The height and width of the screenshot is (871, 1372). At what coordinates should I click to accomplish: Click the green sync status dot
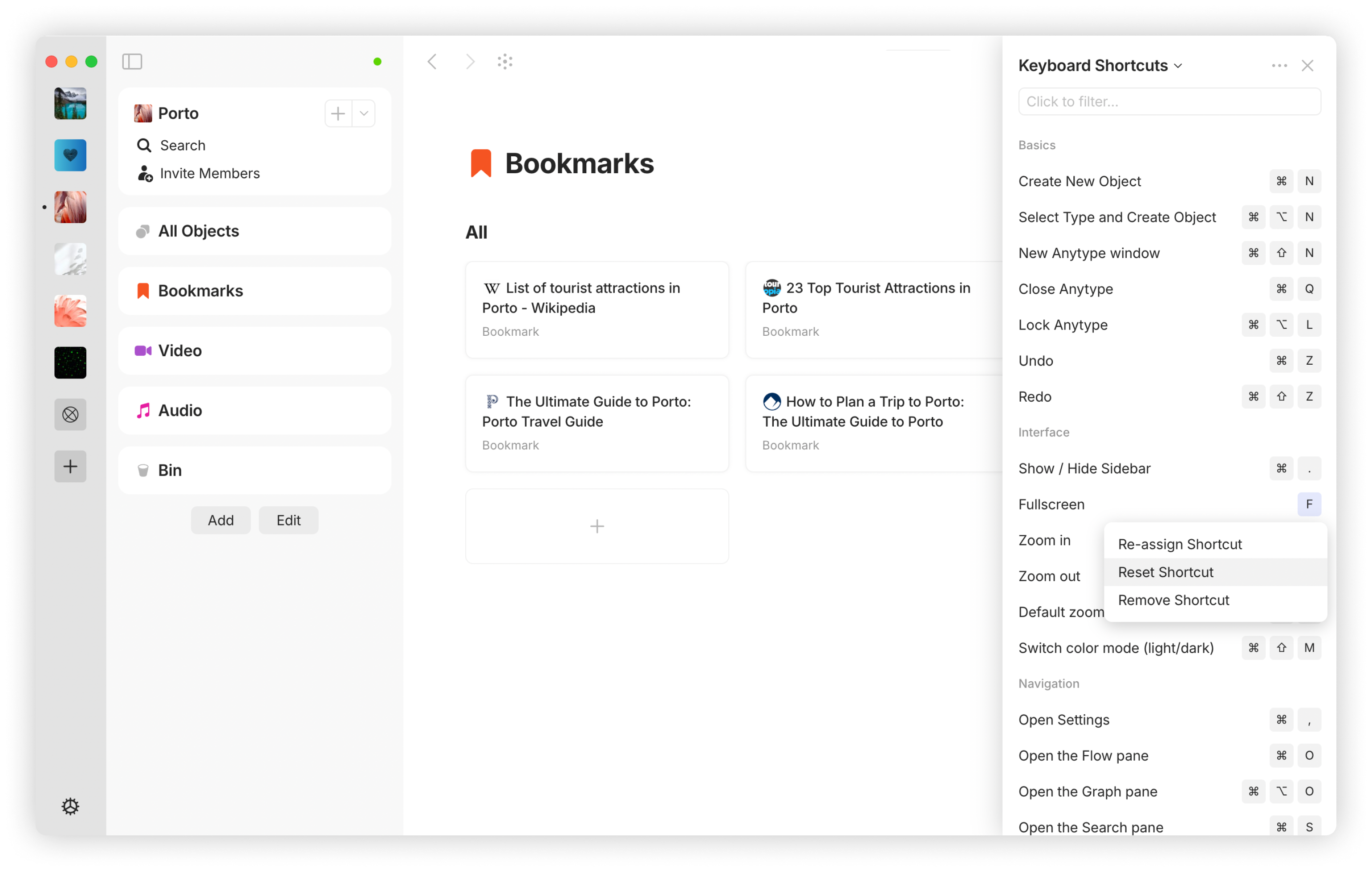[377, 61]
